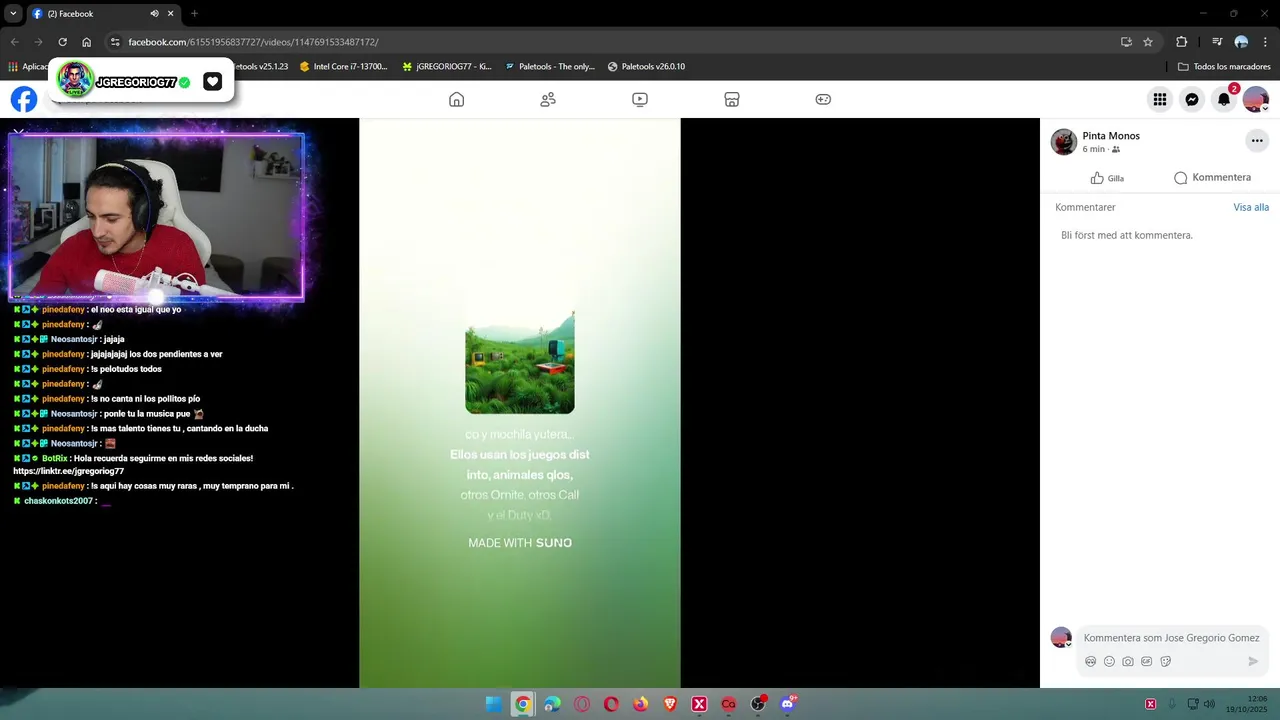Open the notifications bell with badge
Viewport: 1280px width, 720px height.
pos(1224,99)
